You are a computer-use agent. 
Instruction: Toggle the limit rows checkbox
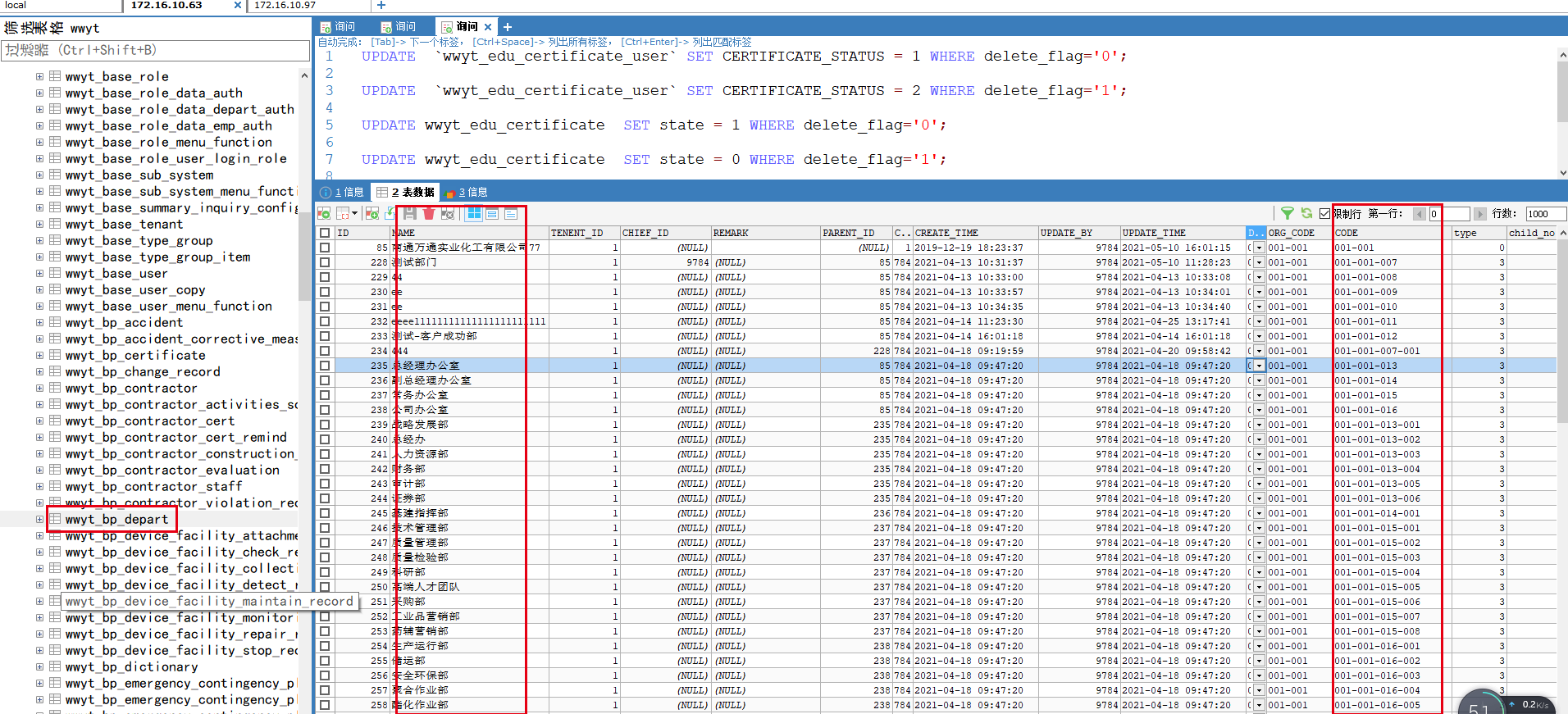(1324, 214)
